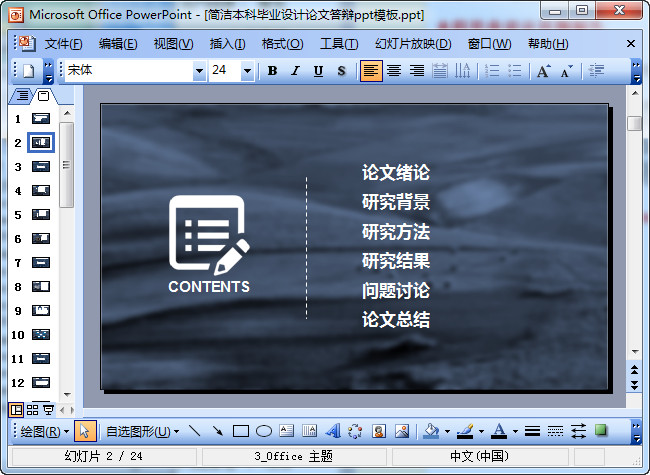Align text left
650x475 pixels.
pos(371,71)
